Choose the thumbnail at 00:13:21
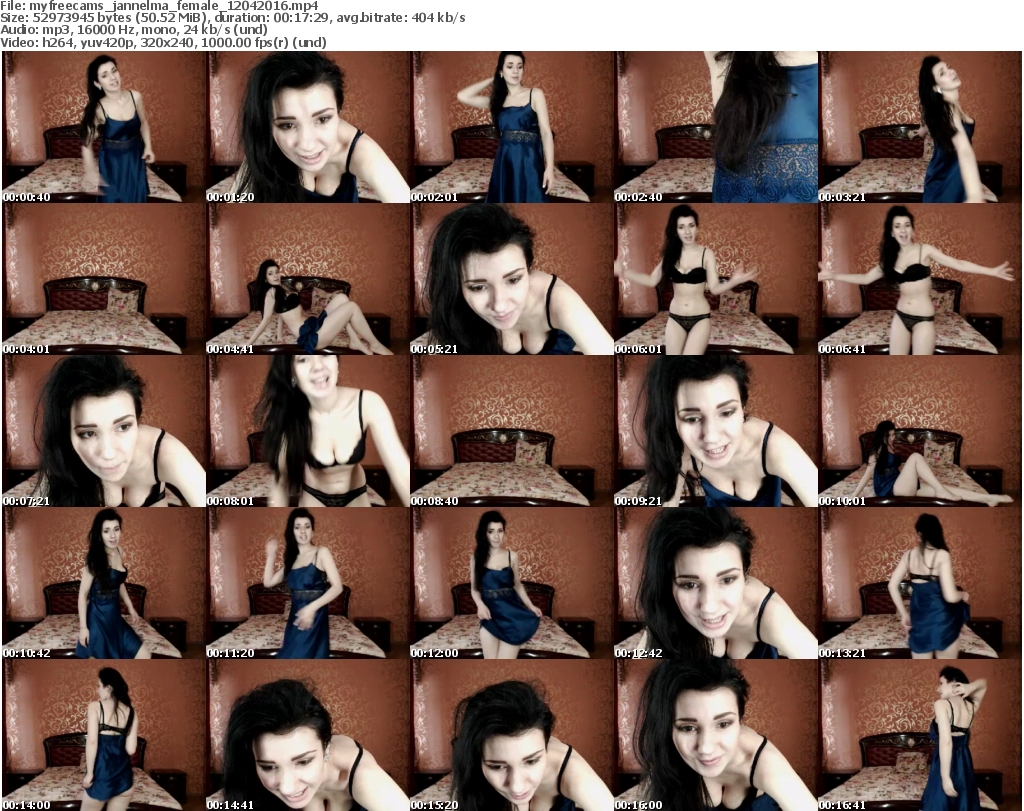 pos(920,583)
